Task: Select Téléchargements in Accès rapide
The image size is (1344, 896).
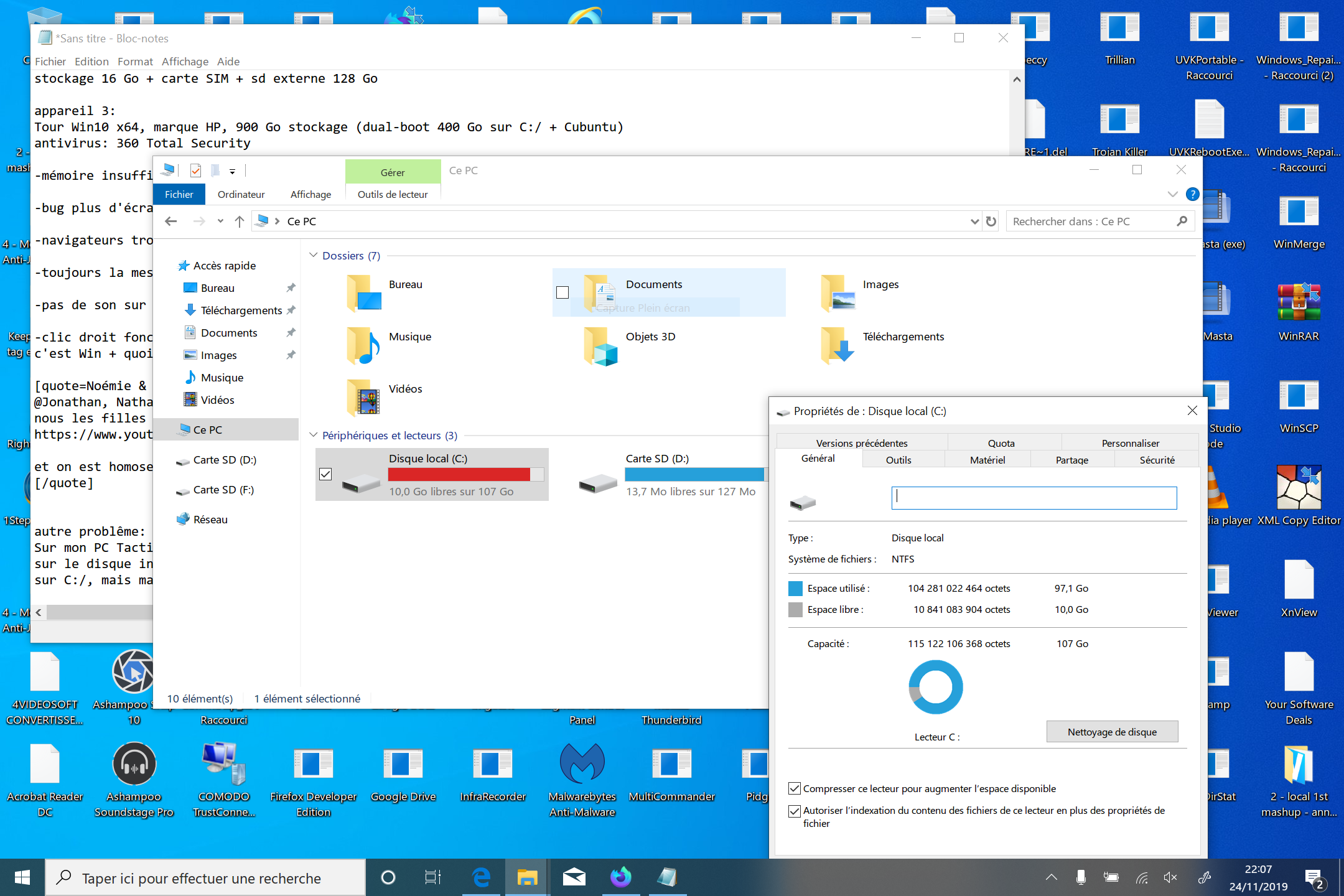Action: tap(241, 310)
